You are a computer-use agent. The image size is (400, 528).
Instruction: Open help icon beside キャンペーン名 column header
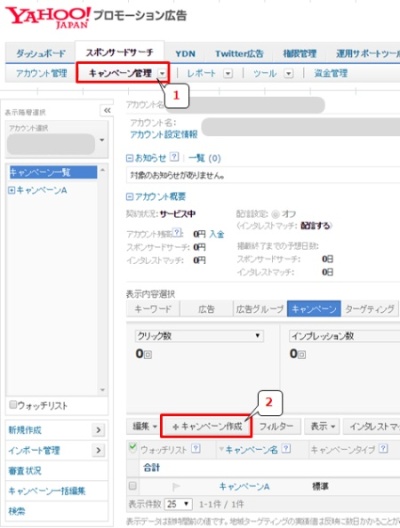[286, 448]
